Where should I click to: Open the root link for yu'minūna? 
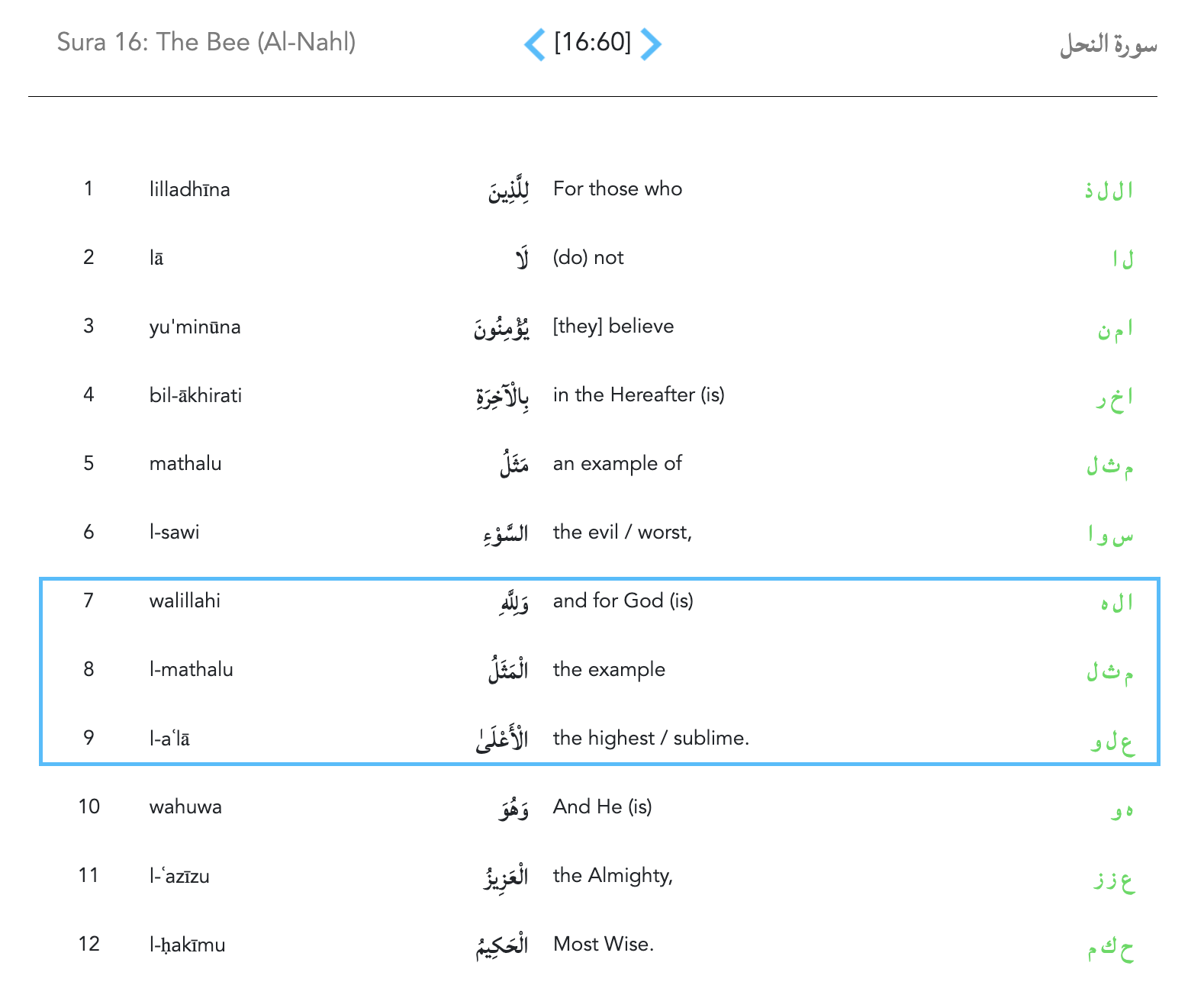[x=1115, y=328]
